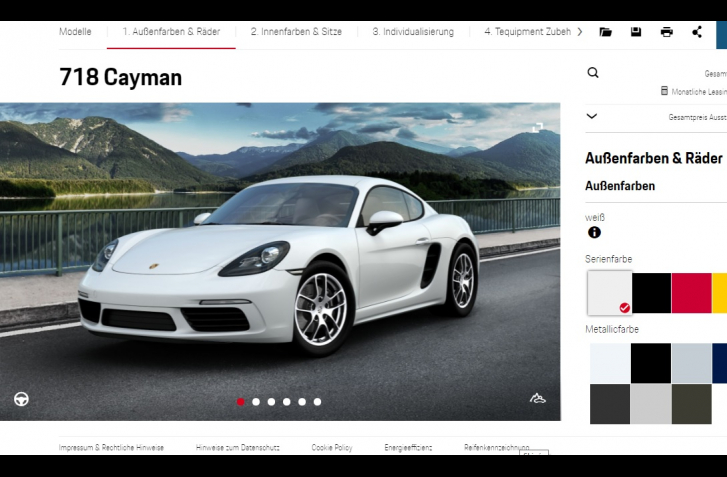This screenshot has height=477, width=727.
Task: Select the 1. Außenfarben & Räder tab
Action: pyautogui.click(x=171, y=32)
